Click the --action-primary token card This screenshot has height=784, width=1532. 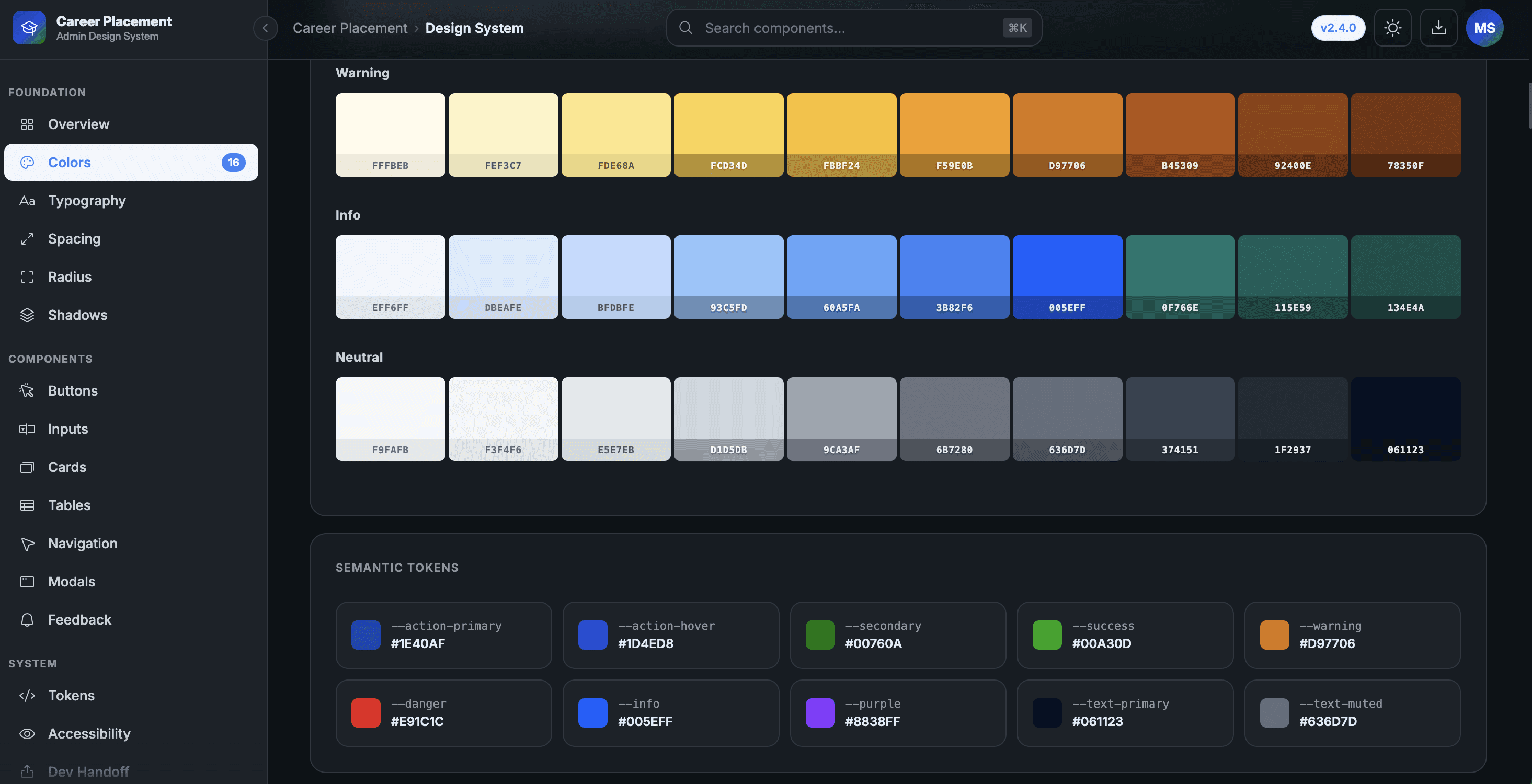(443, 636)
